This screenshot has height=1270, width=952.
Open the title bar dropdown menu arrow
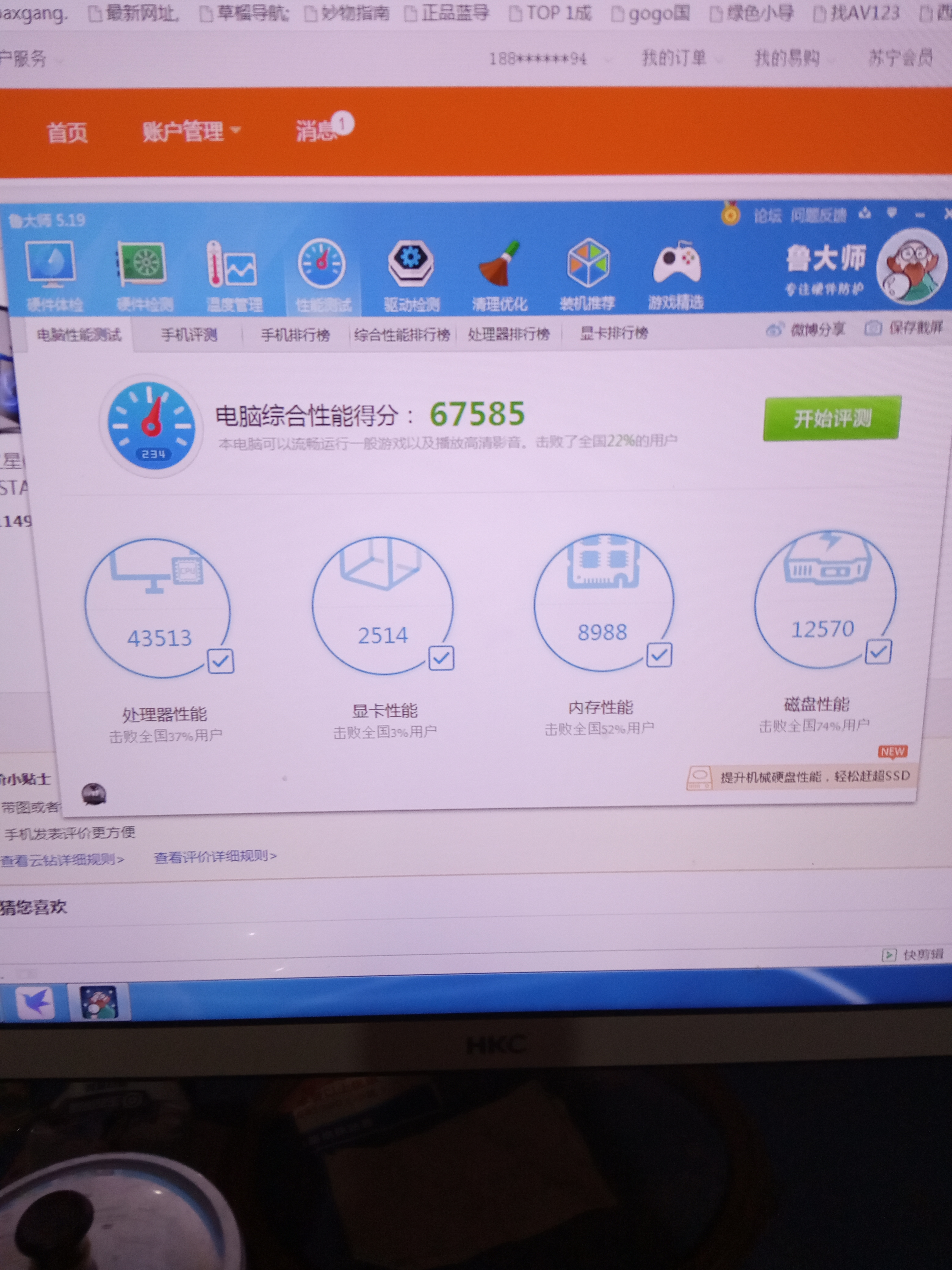[x=892, y=214]
